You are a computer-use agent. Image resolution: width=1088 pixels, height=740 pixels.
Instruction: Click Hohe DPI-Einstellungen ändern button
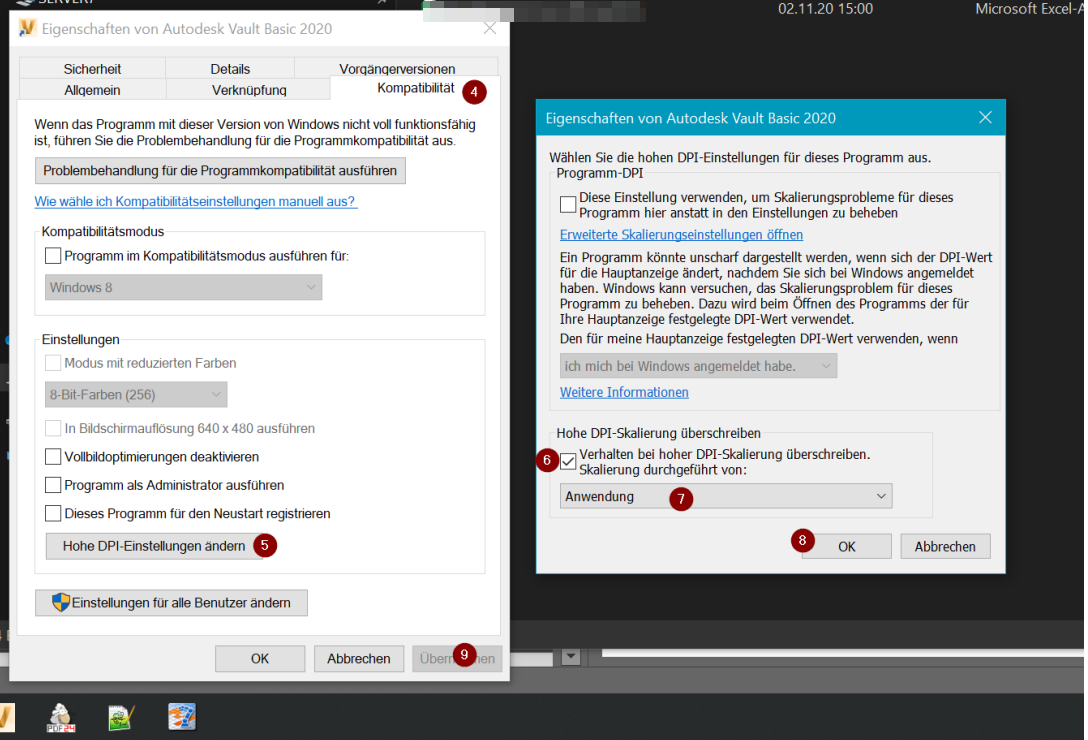(153, 546)
